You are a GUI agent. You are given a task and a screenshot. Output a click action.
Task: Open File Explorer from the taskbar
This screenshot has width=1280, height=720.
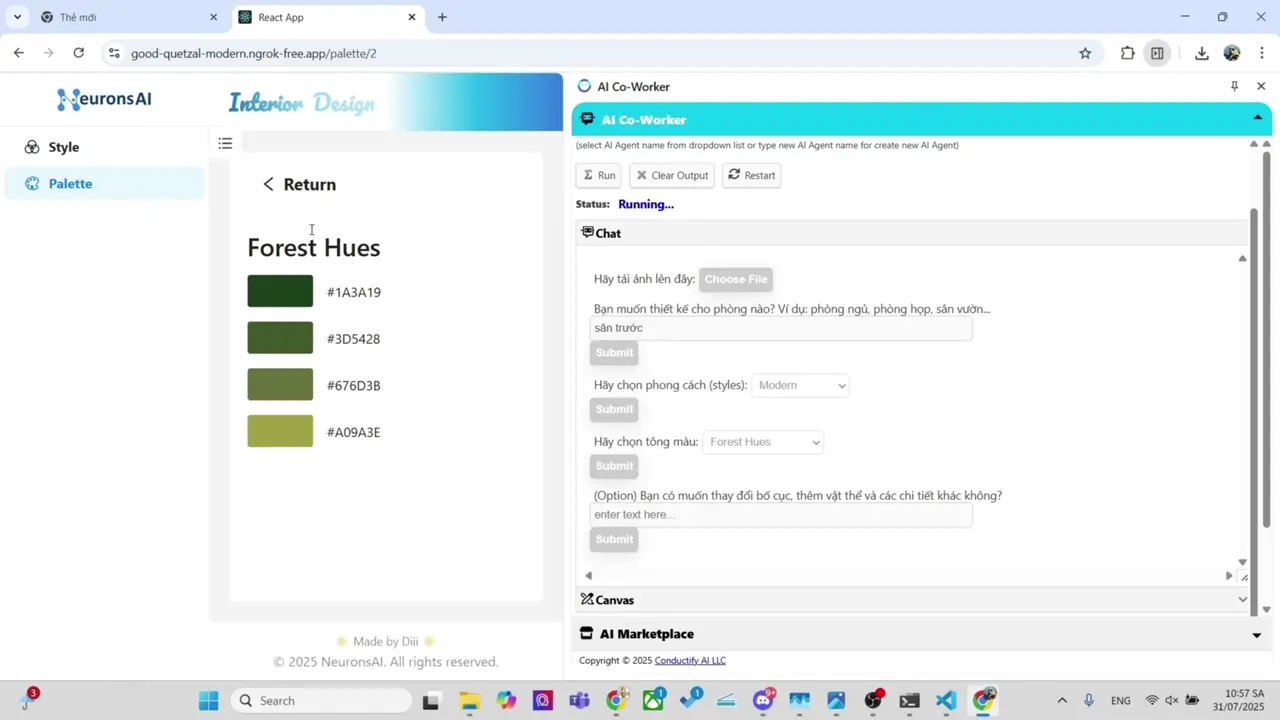(x=469, y=700)
